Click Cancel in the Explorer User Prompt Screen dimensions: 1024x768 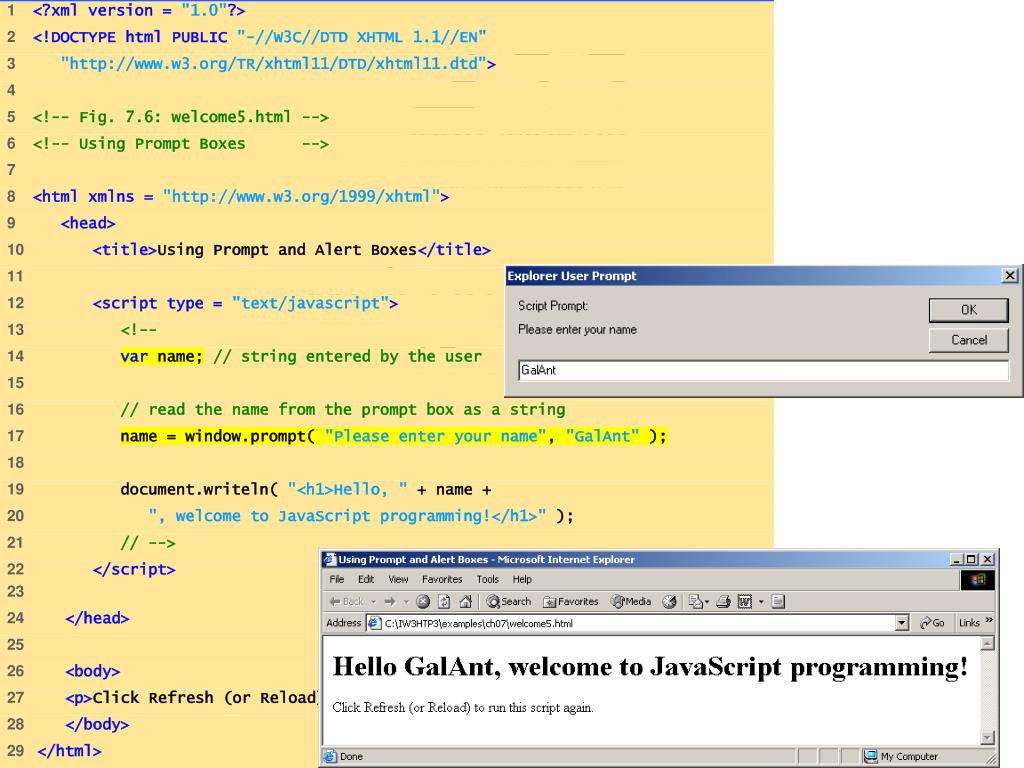tap(968, 340)
